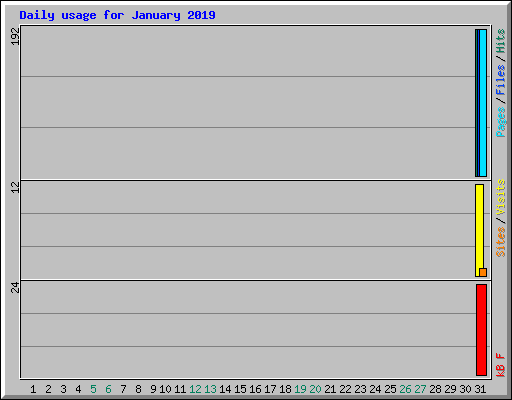Viewport: 512px width, 400px height.
Task: Click day label '1' on the x-axis
Action: click(x=33, y=389)
